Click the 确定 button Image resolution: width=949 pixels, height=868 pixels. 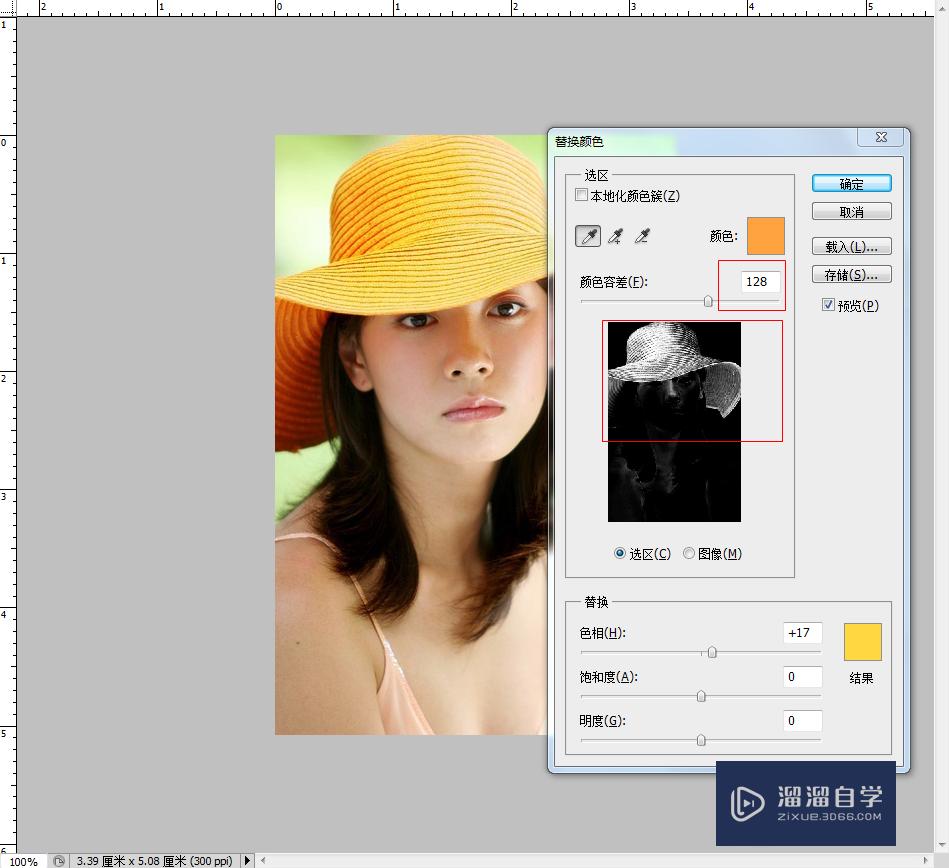tap(851, 183)
